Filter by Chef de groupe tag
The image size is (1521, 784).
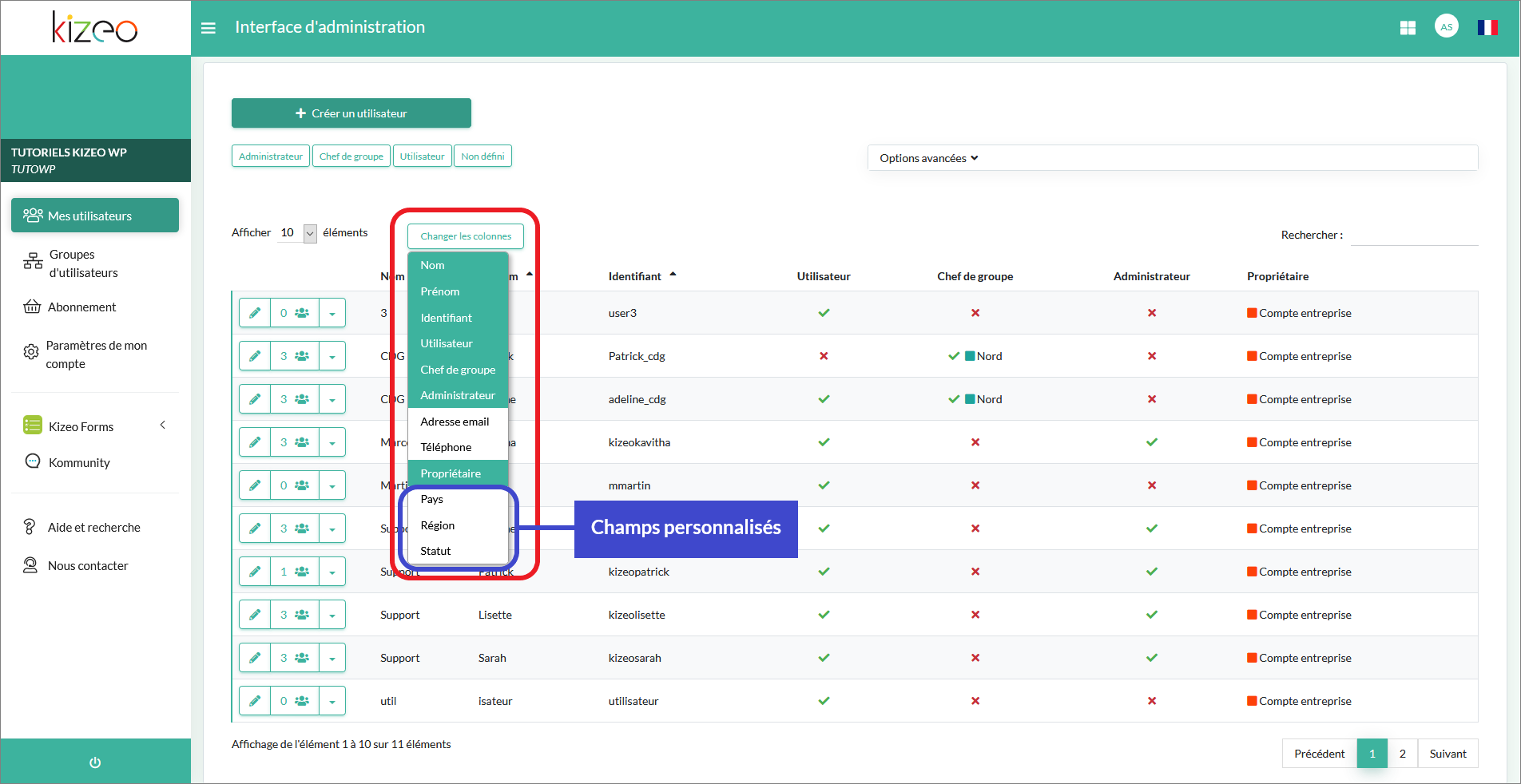[x=351, y=156]
